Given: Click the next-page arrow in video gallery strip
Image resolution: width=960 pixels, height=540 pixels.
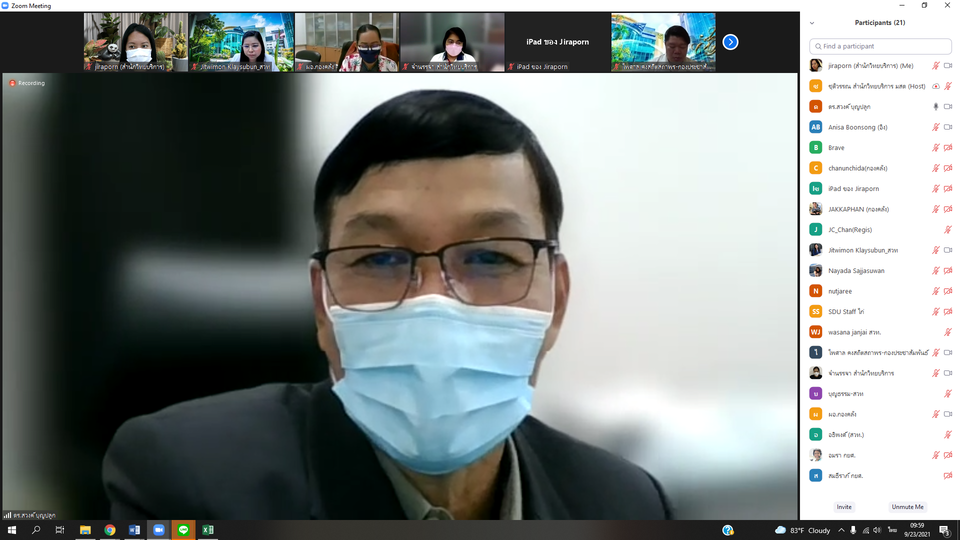Looking at the screenshot, I should click(730, 42).
